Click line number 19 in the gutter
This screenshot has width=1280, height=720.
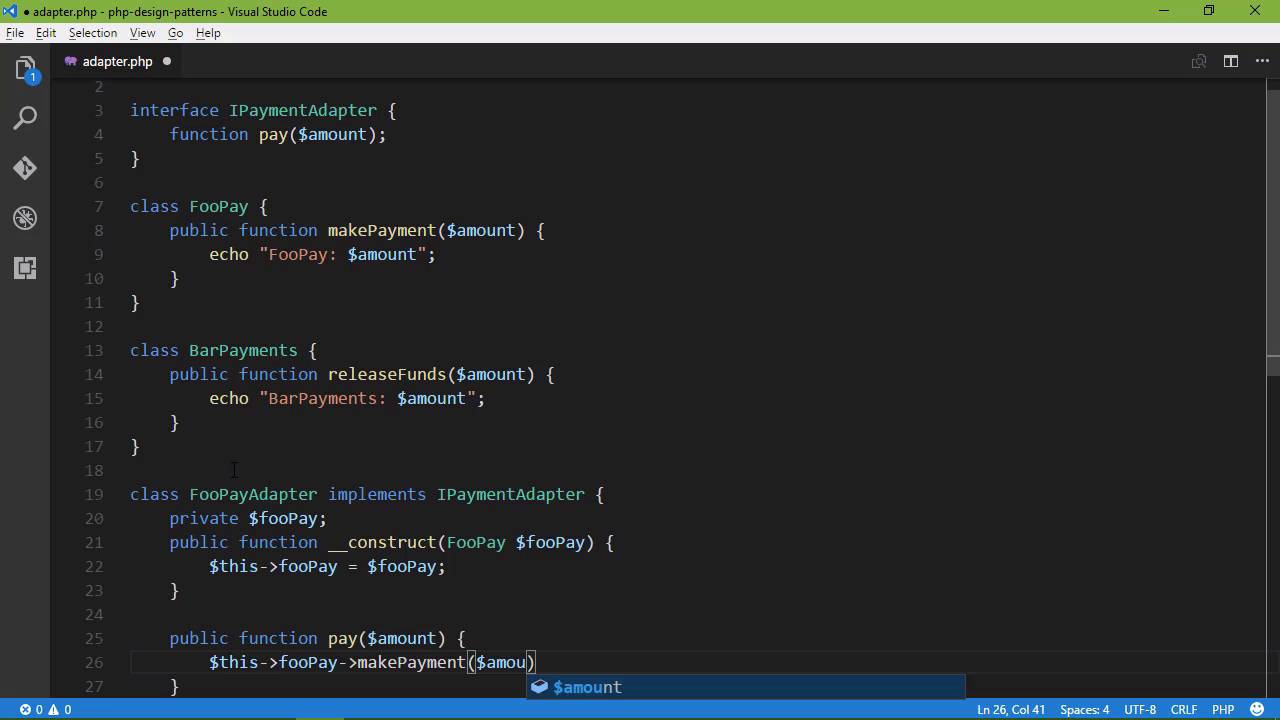(x=93, y=494)
